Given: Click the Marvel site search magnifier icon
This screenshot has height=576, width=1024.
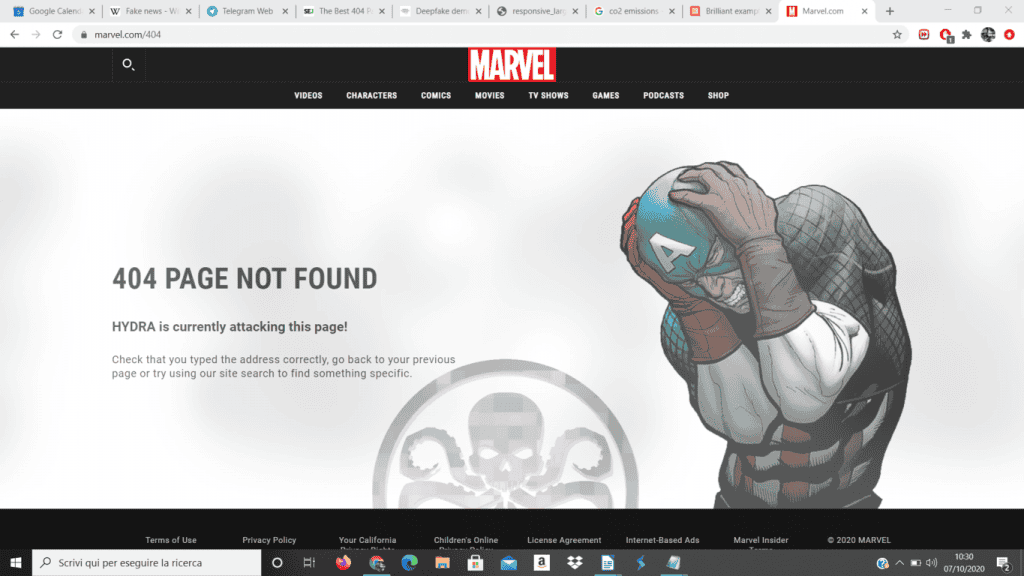Looking at the screenshot, I should 128,64.
